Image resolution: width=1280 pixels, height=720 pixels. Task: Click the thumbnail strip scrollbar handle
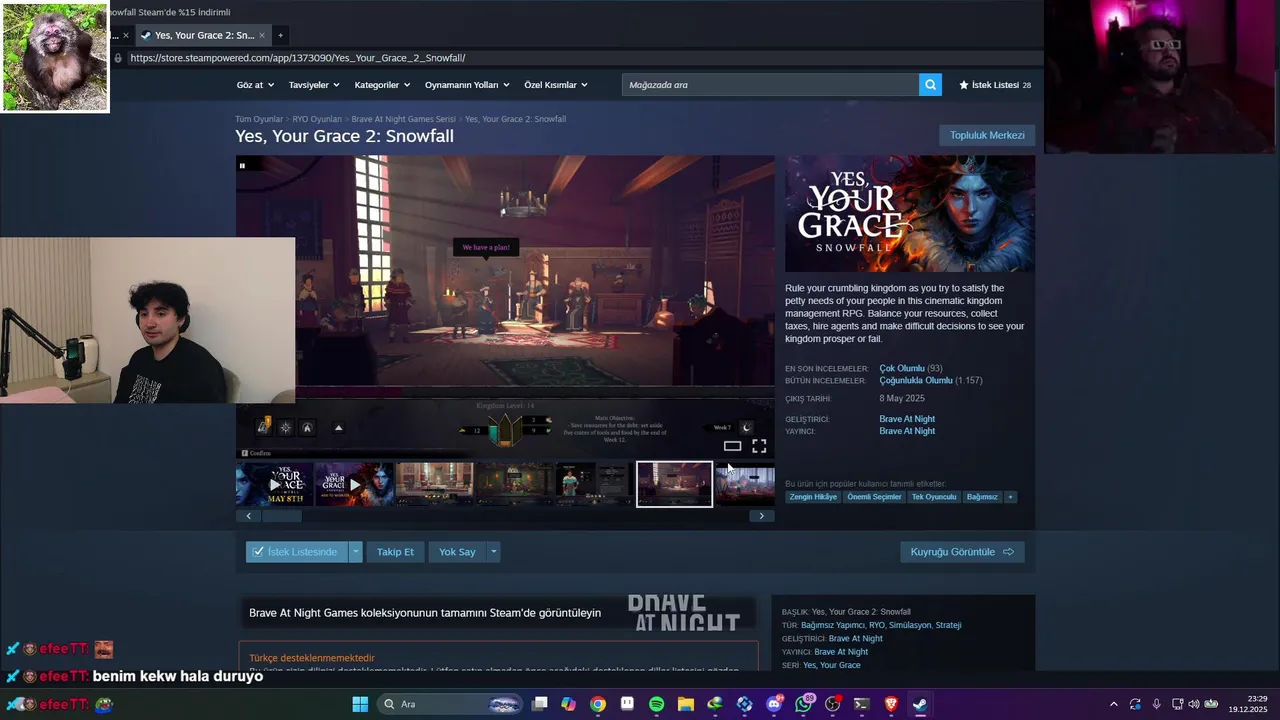[282, 516]
